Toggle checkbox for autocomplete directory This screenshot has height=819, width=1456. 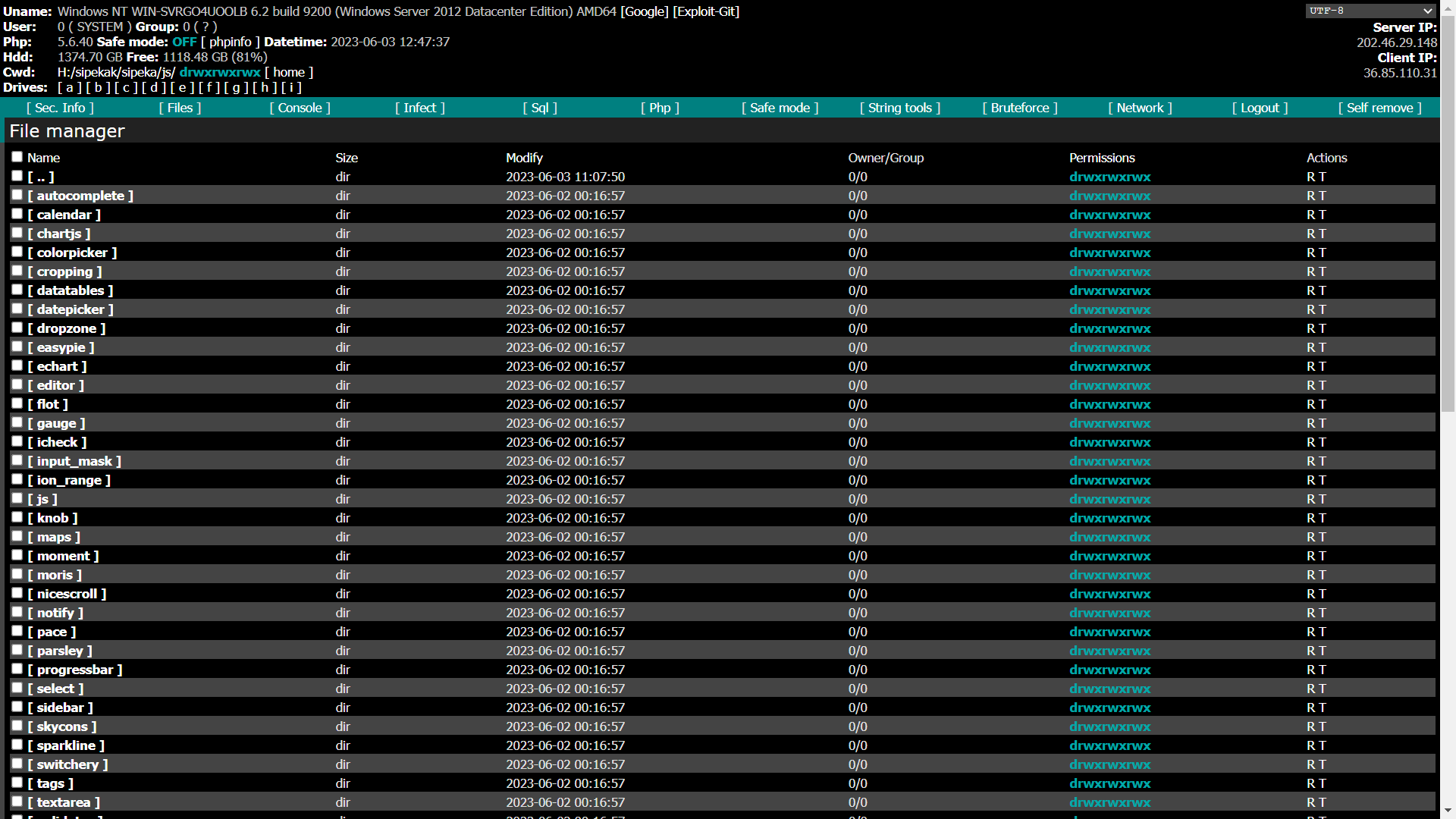[x=17, y=195]
